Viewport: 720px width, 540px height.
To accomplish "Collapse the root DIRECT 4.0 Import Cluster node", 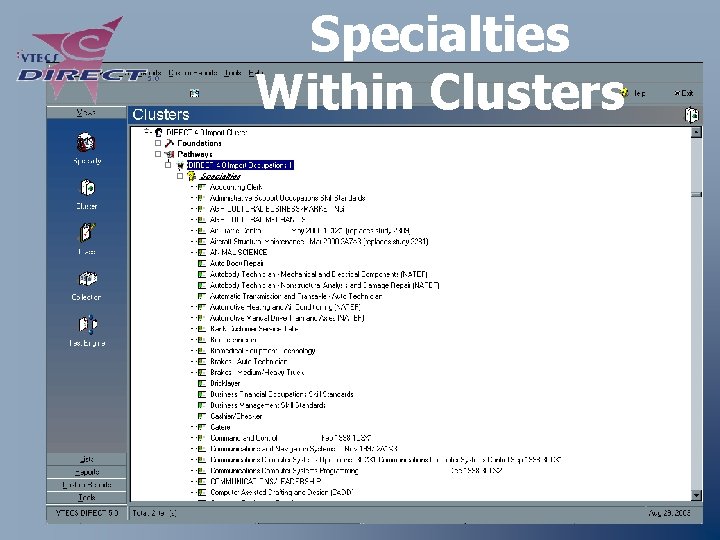I will (147, 132).
